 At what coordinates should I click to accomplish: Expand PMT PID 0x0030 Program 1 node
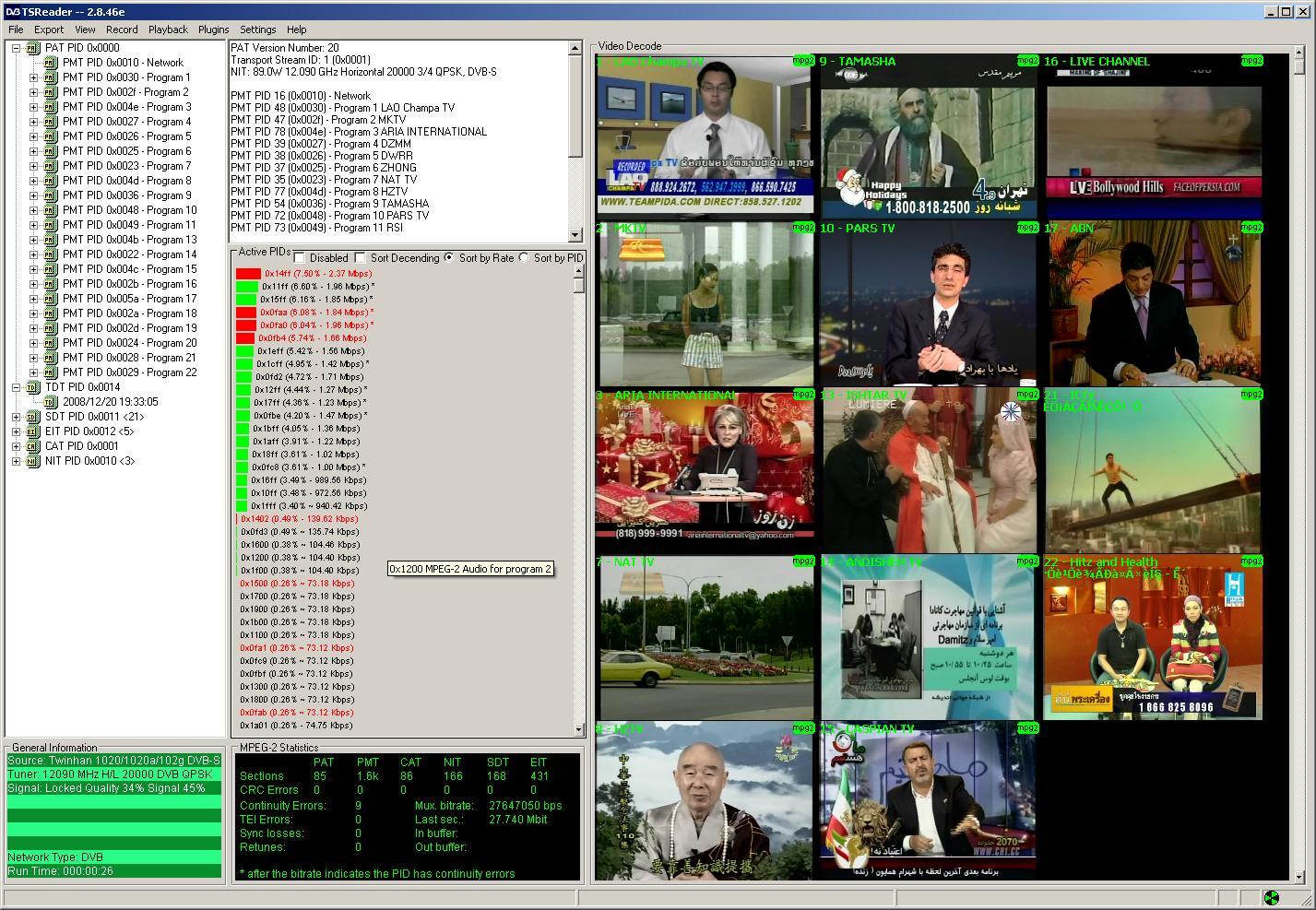click(33, 77)
